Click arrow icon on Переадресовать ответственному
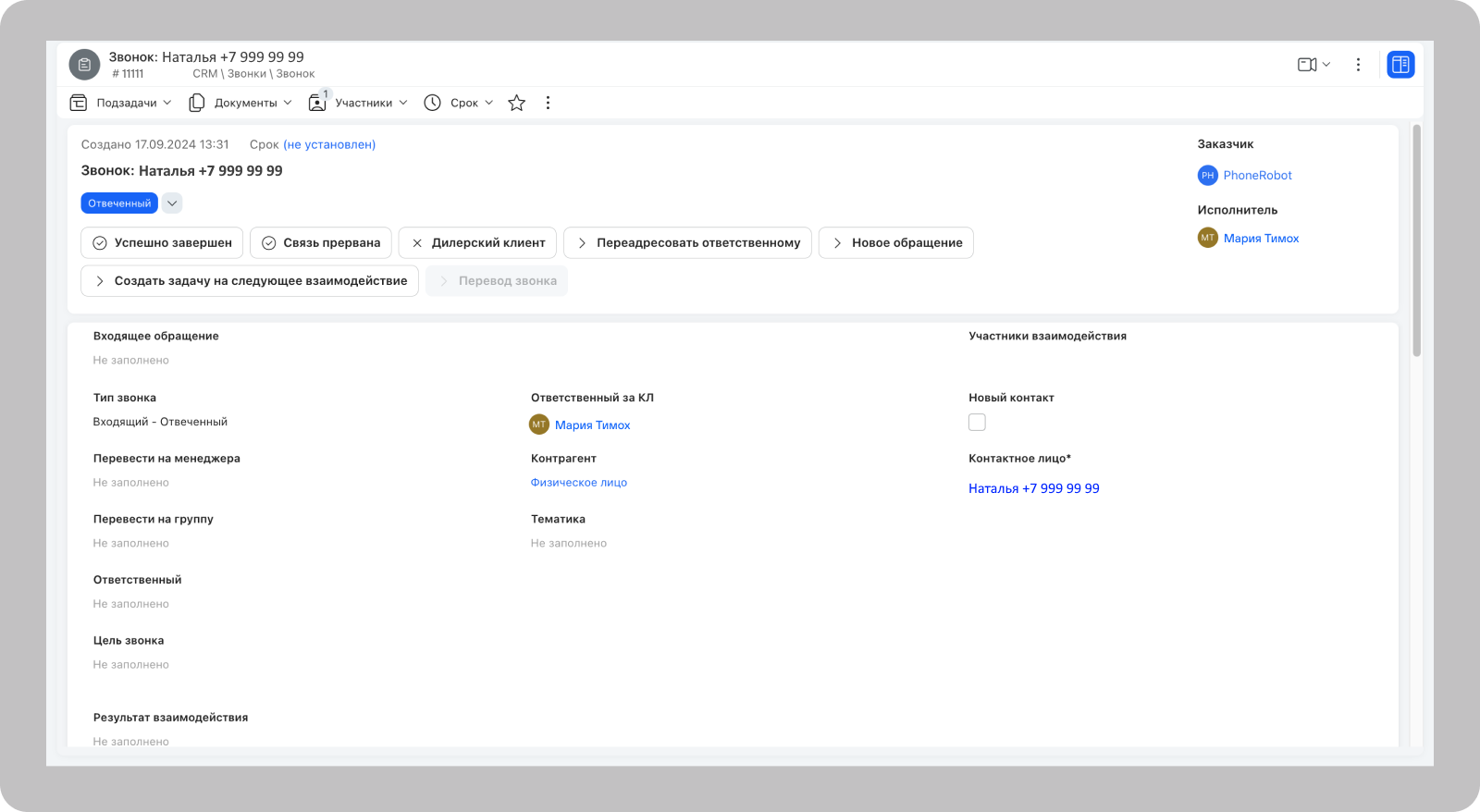The image size is (1480, 812). point(582,242)
